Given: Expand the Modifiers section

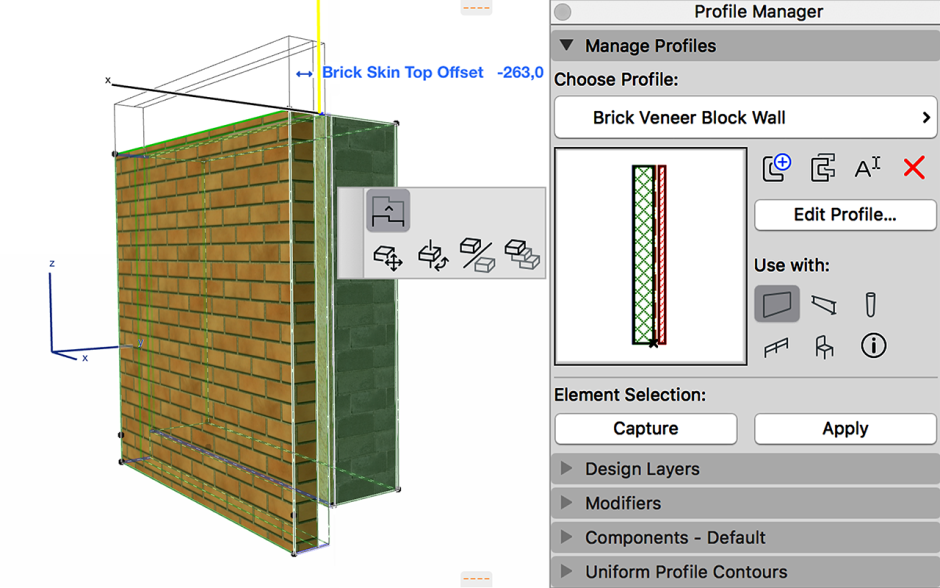Looking at the screenshot, I should click(x=745, y=503).
